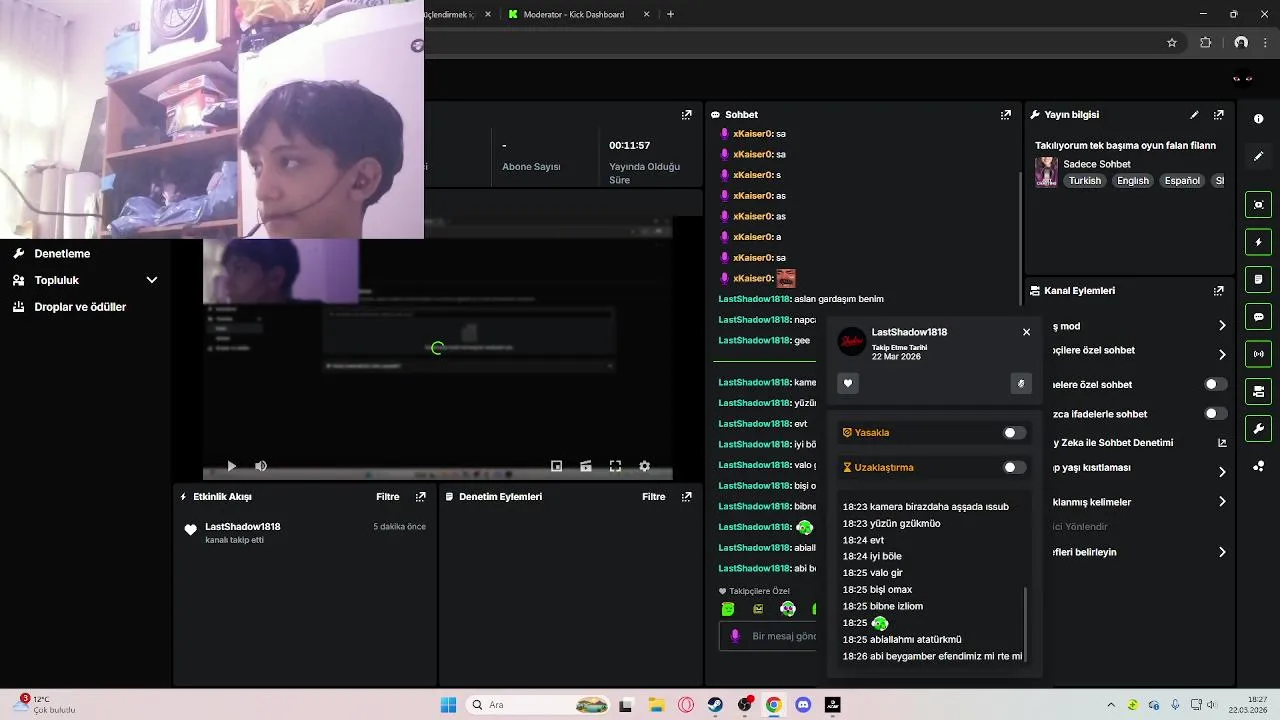Click LastShadow1818 'aslan gardaşım benim' username
The image size is (1280, 720).
point(754,299)
